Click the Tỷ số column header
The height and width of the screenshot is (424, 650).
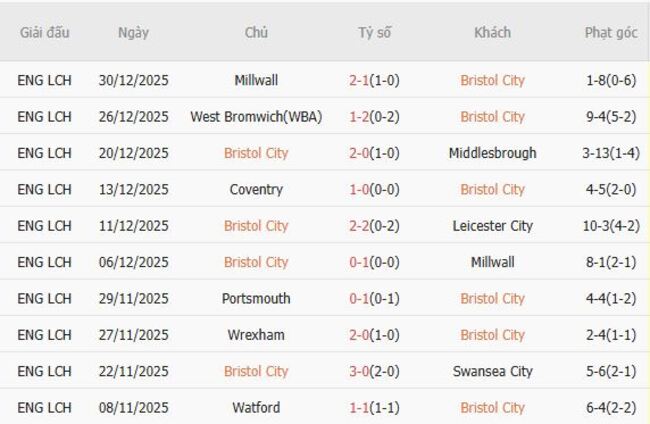[375, 32]
